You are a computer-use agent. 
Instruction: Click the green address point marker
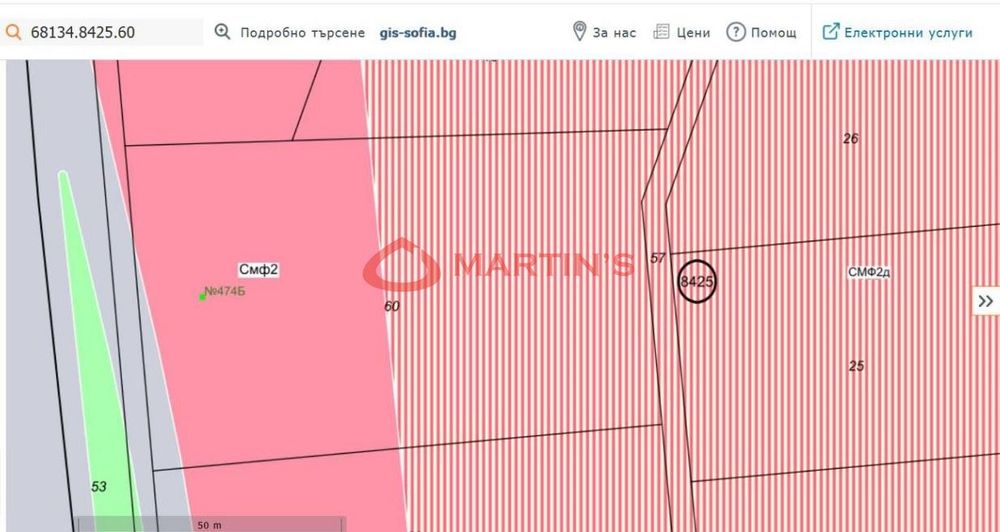coord(202,297)
